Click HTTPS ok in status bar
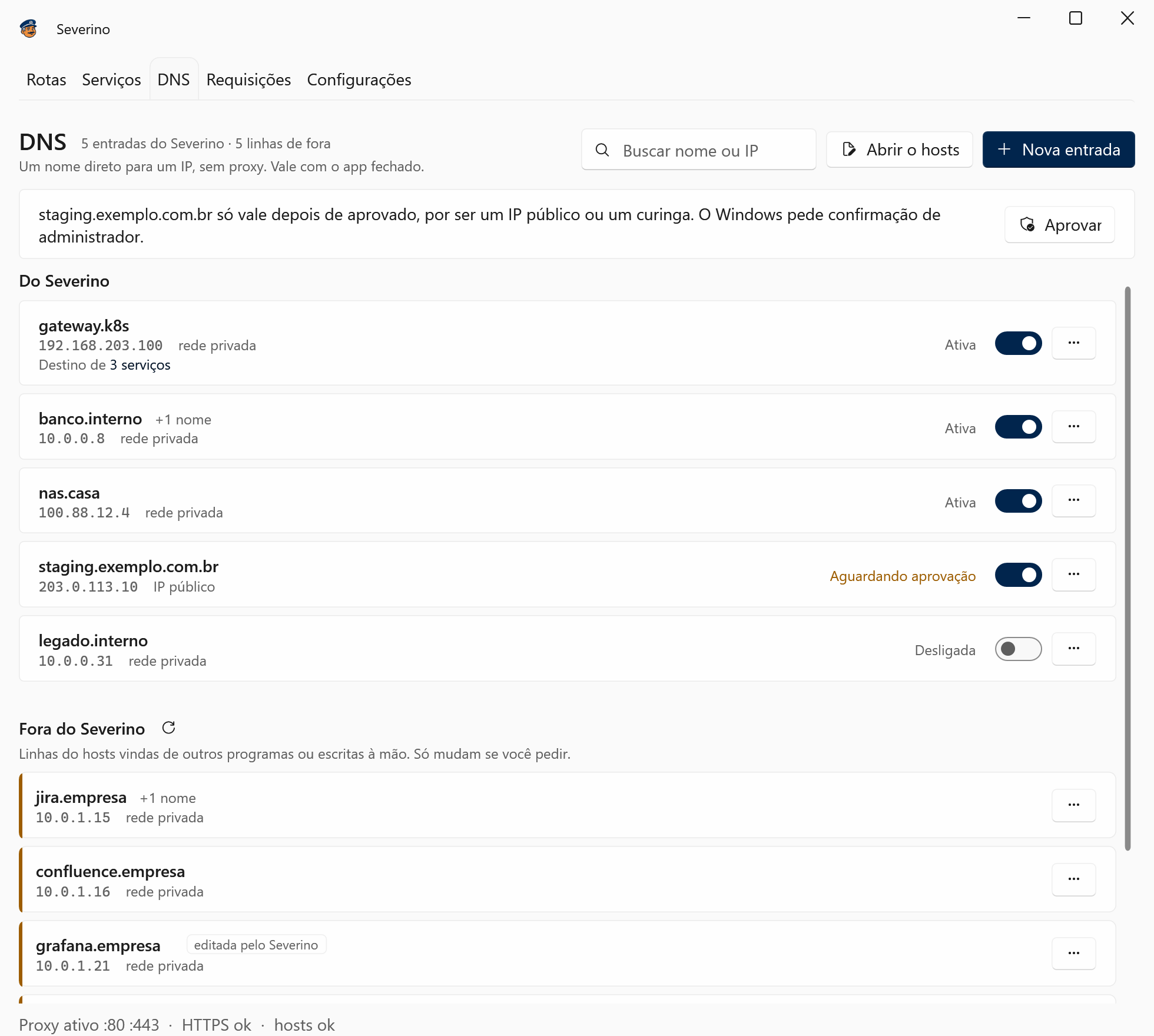Viewport: 1154px width, 1036px height. tap(217, 1025)
